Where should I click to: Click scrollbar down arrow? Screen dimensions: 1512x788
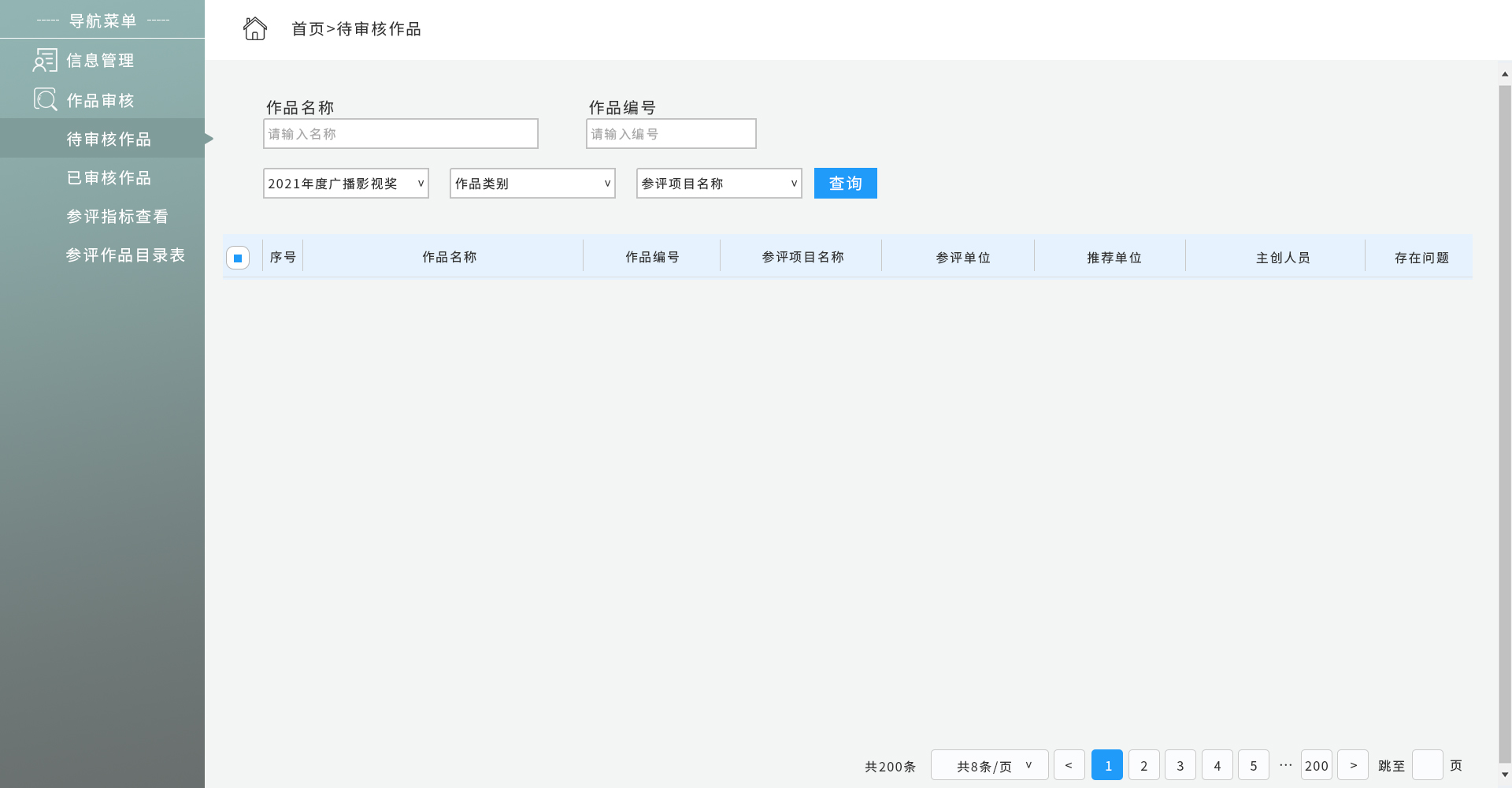tap(1505, 775)
